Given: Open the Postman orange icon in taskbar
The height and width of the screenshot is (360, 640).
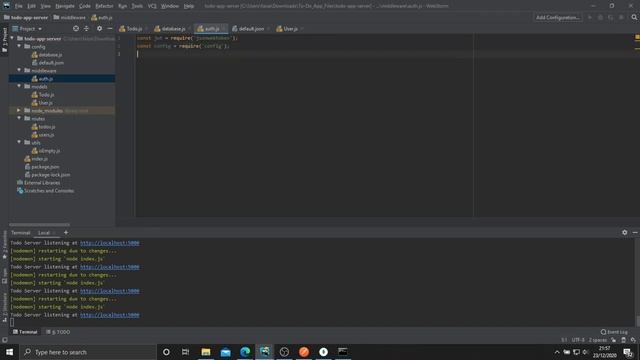Looking at the screenshot, I should [x=304, y=352].
